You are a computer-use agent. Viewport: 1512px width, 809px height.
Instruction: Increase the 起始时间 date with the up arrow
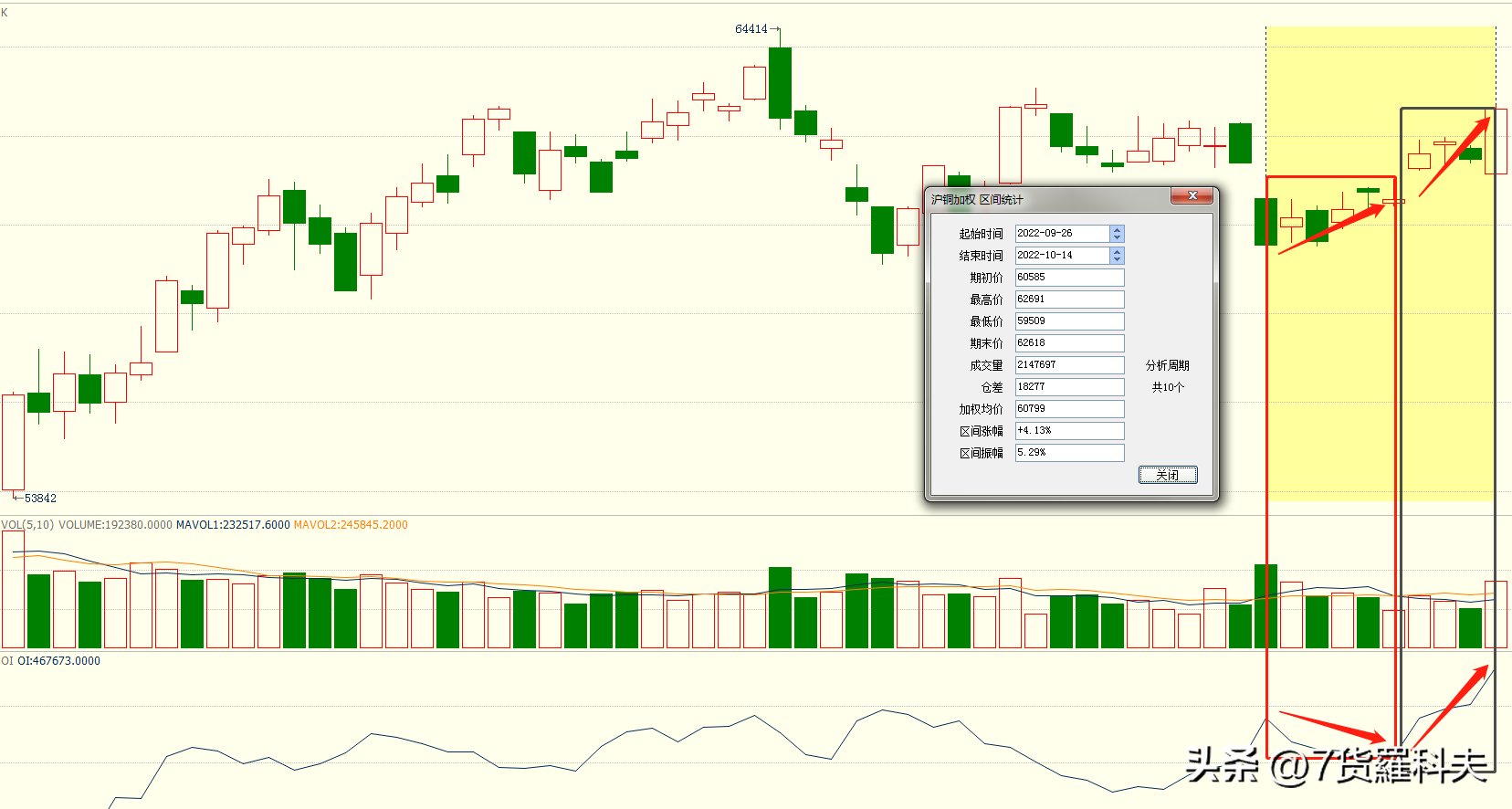point(1117,229)
